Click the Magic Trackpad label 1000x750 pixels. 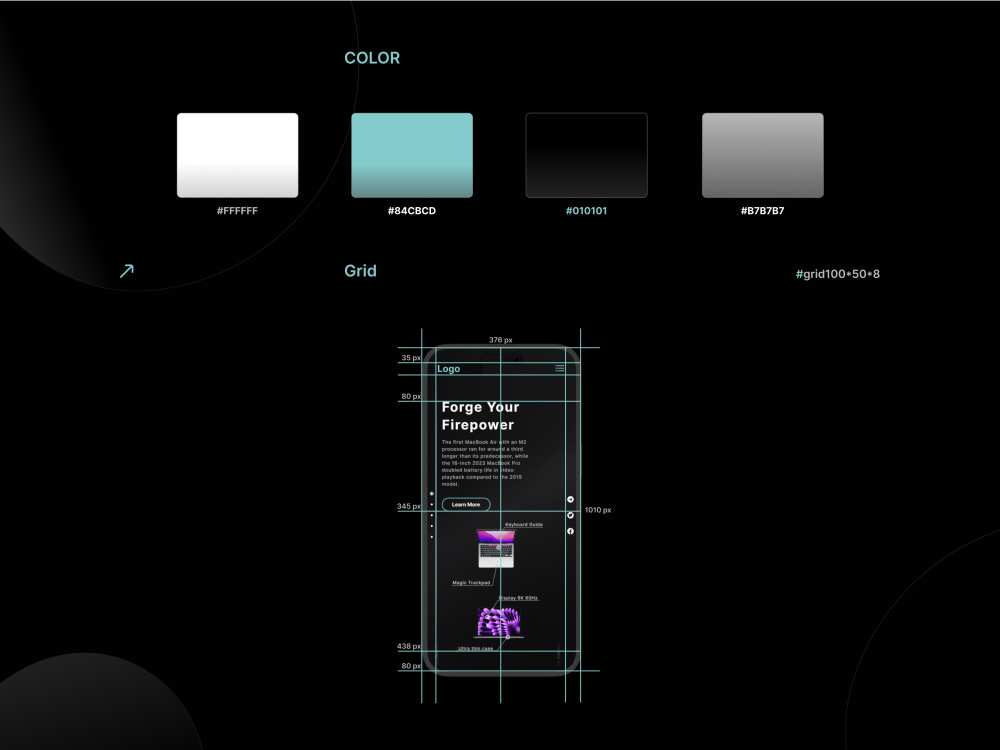[x=471, y=582]
